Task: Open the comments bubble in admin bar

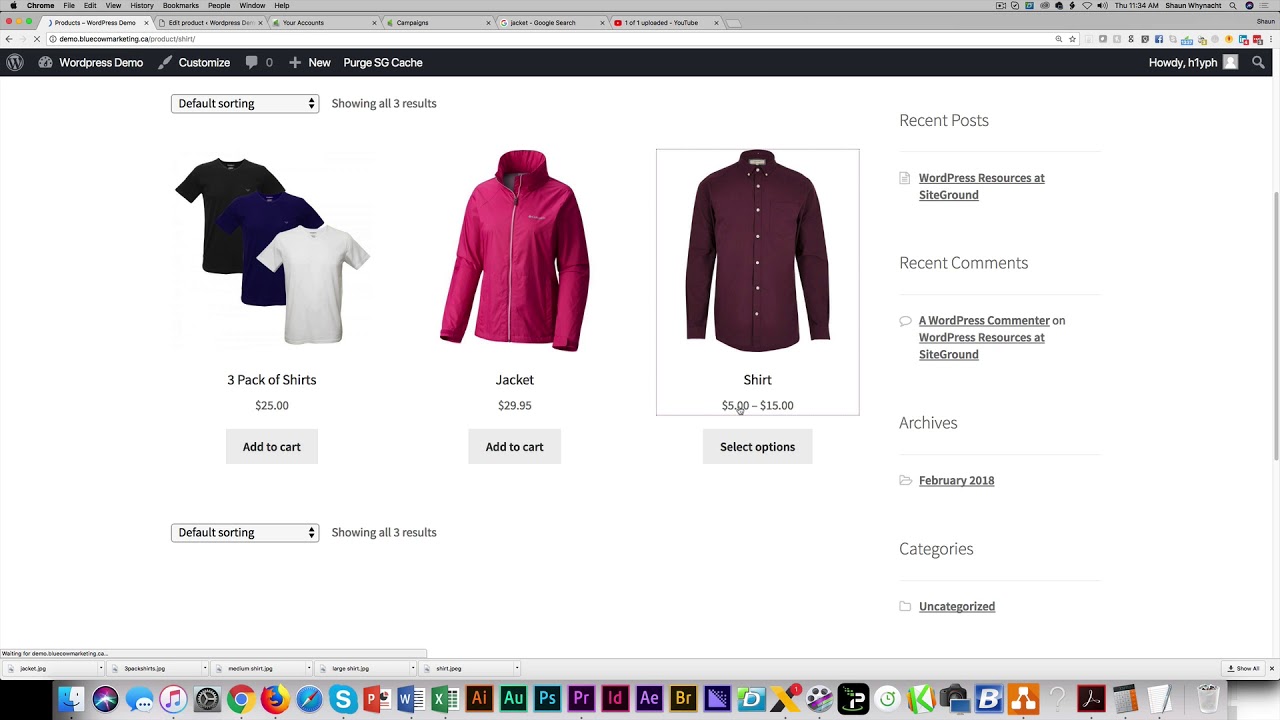Action: pyautogui.click(x=259, y=62)
